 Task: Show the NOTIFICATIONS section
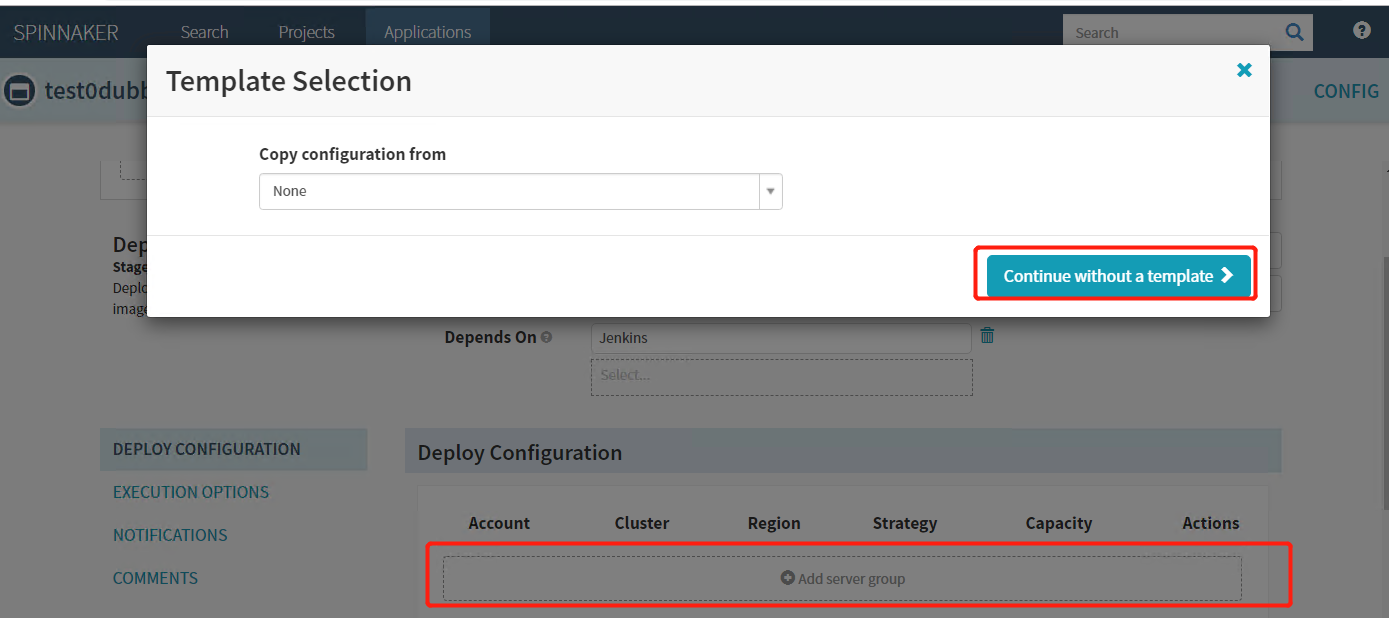170,535
